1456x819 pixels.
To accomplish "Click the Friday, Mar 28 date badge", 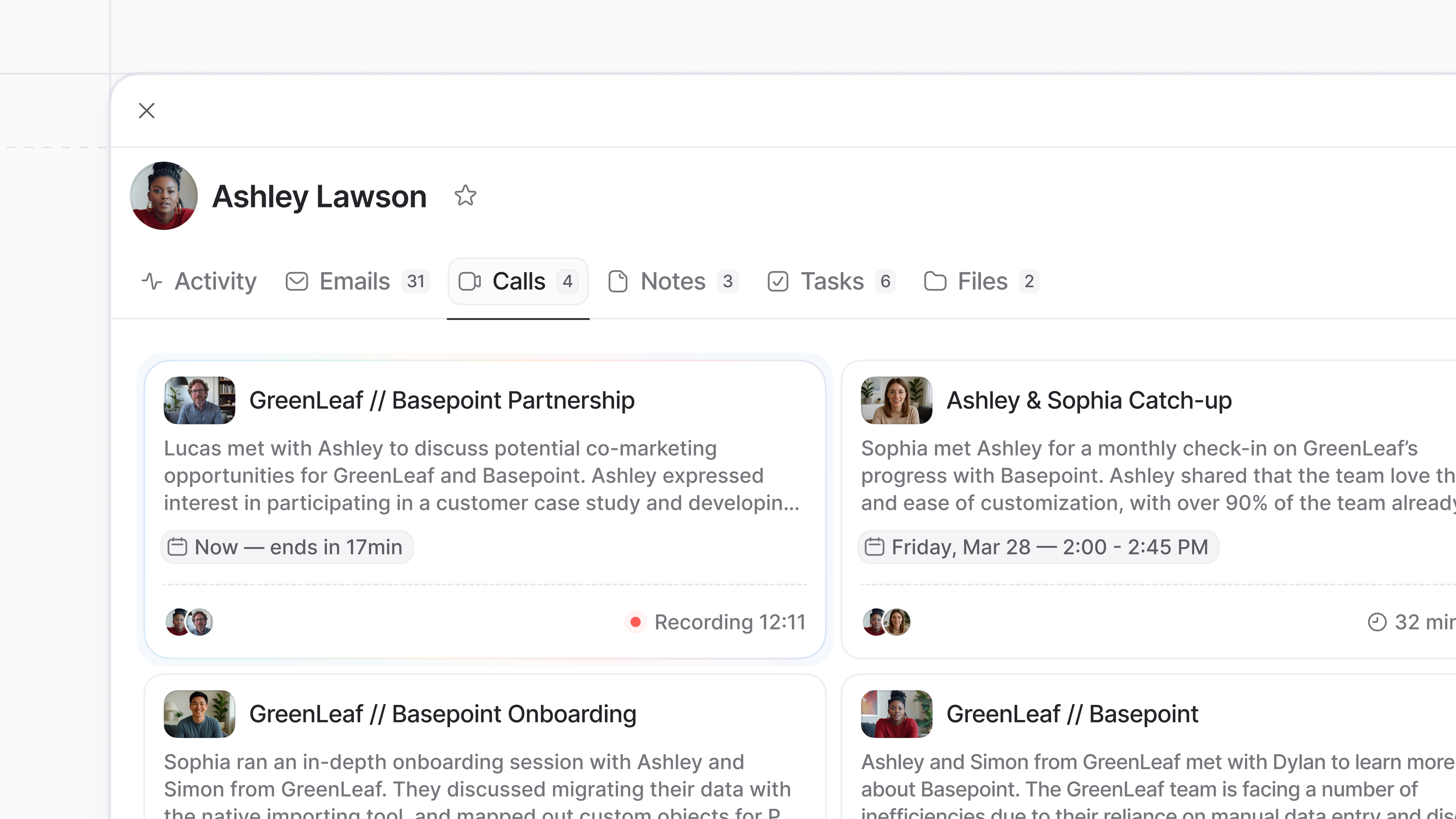I will pyautogui.click(x=1038, y=546).
